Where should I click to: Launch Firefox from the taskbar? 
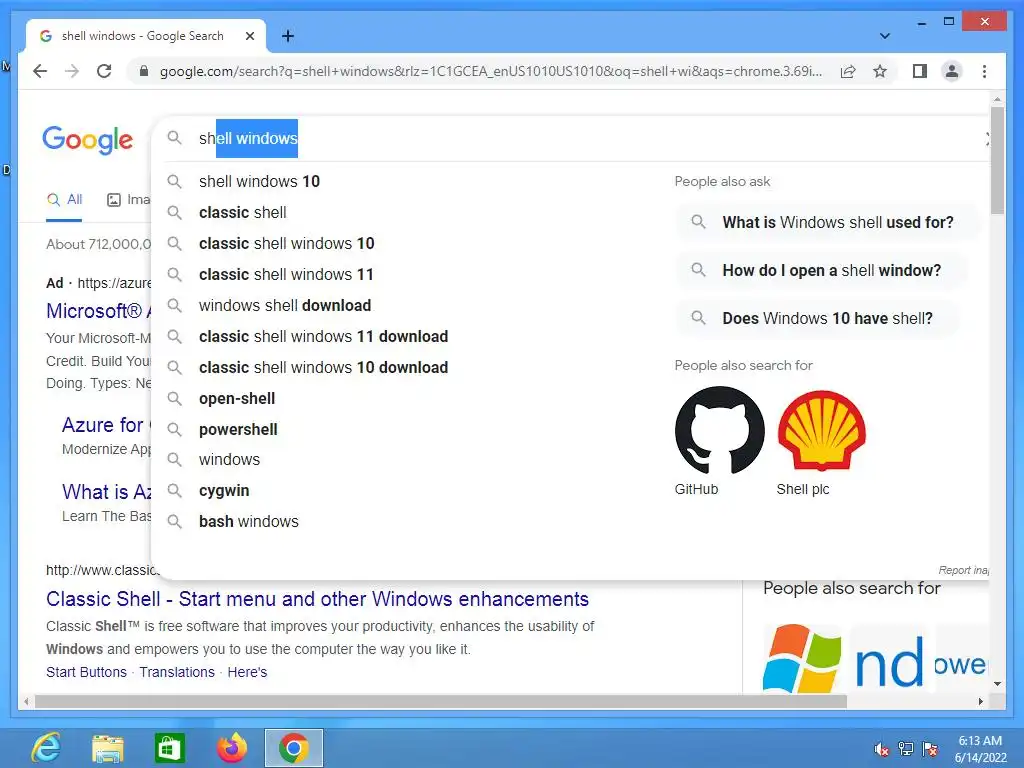click(232, 748)
